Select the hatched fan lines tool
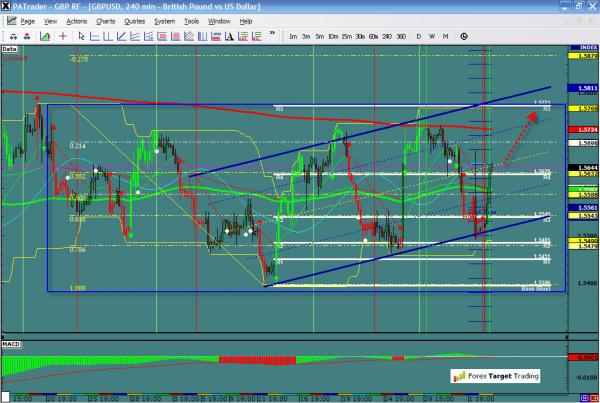Image resolution: width=600 pixels, height=403 pixels. pyautogui.click(x=189, y=36)
